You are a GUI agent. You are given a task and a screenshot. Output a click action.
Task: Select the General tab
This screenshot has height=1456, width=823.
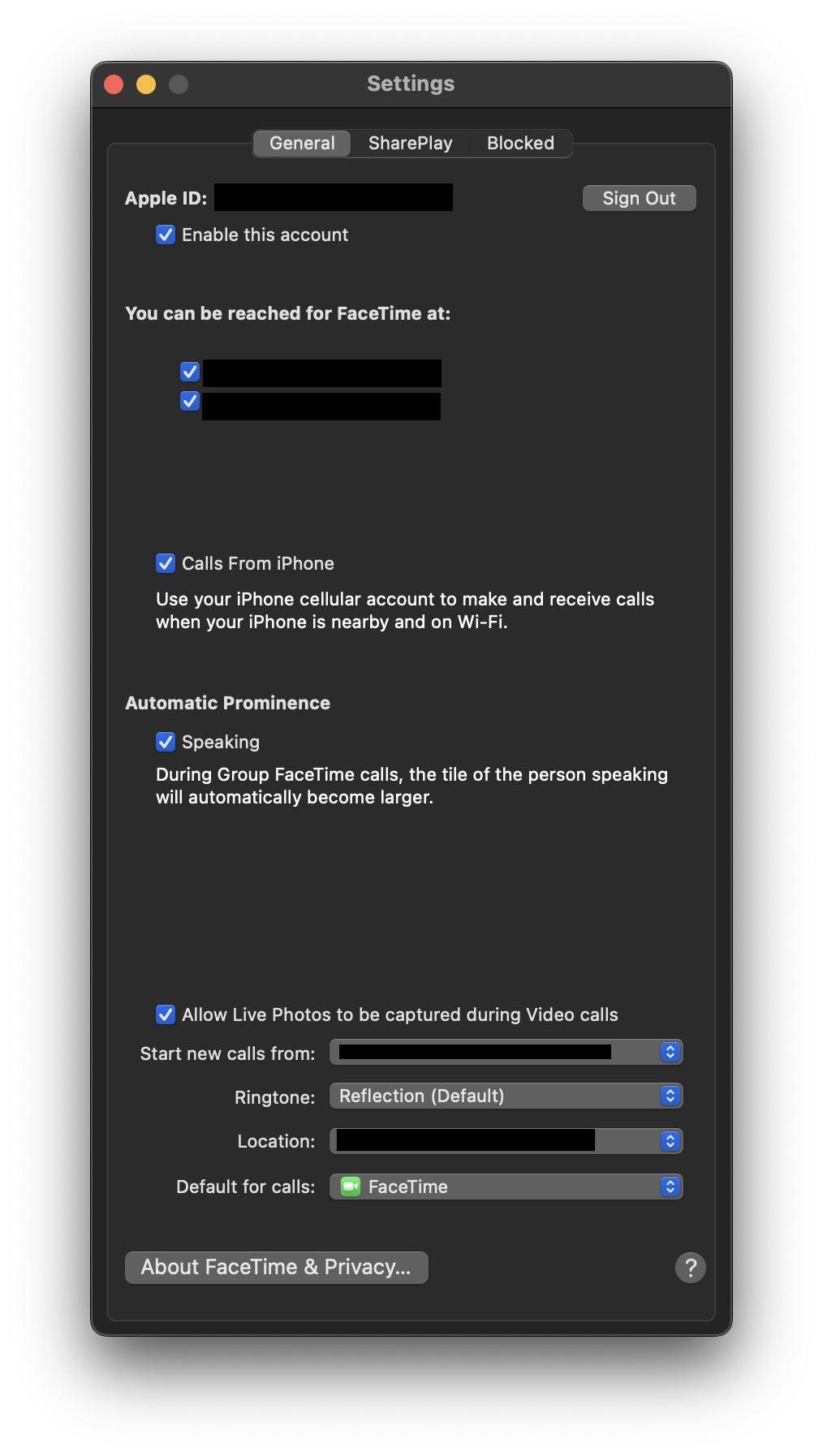point(302,143)
